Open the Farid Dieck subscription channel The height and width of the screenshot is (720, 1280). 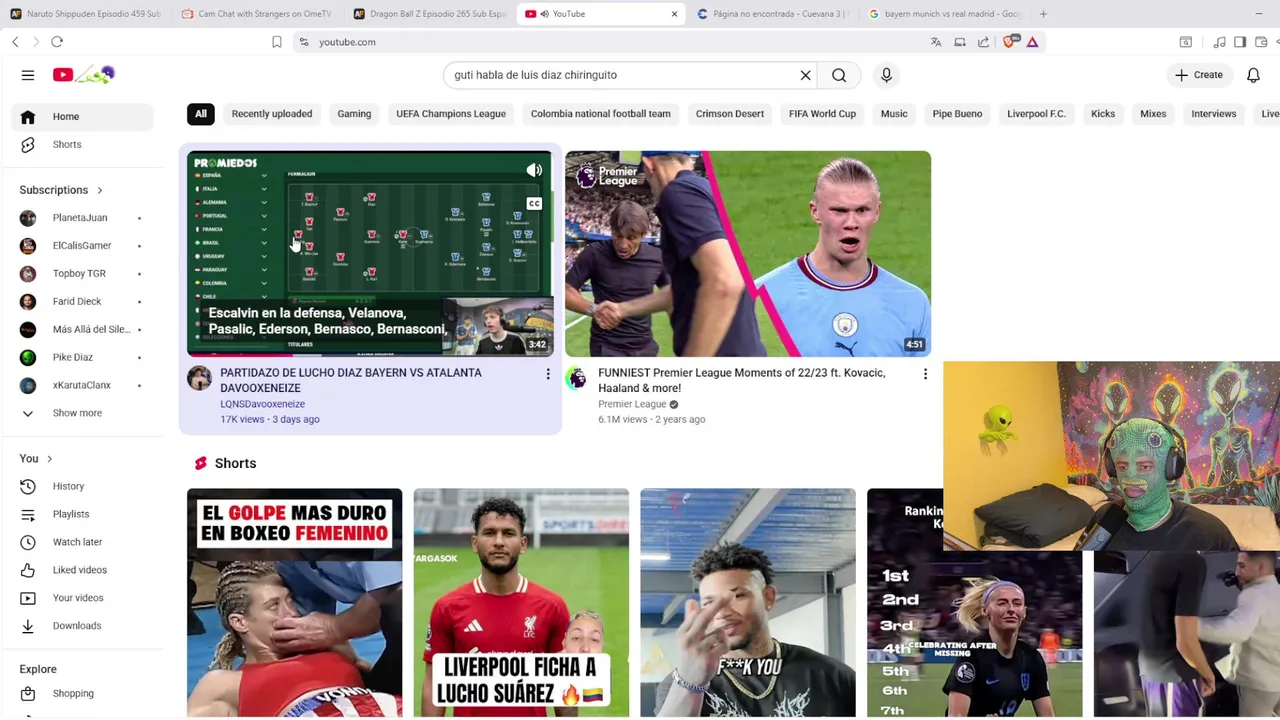[x=84, y=302]
